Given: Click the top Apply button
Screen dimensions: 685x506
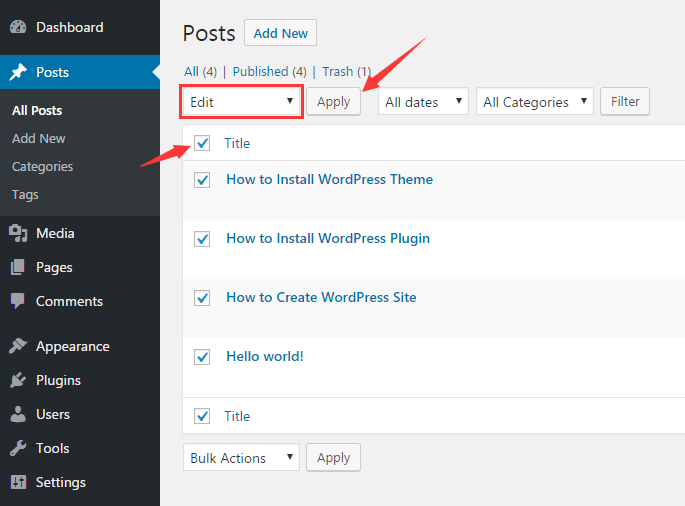Looking at the screenshot, I should click(333, 102).
